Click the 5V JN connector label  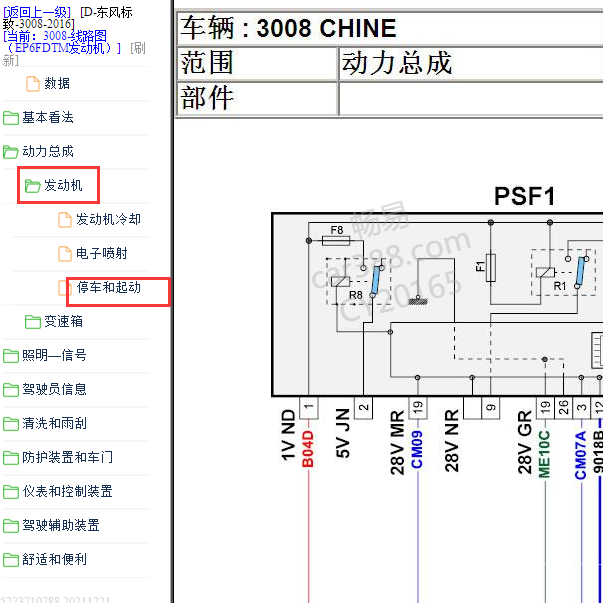[x=343, y=433]
